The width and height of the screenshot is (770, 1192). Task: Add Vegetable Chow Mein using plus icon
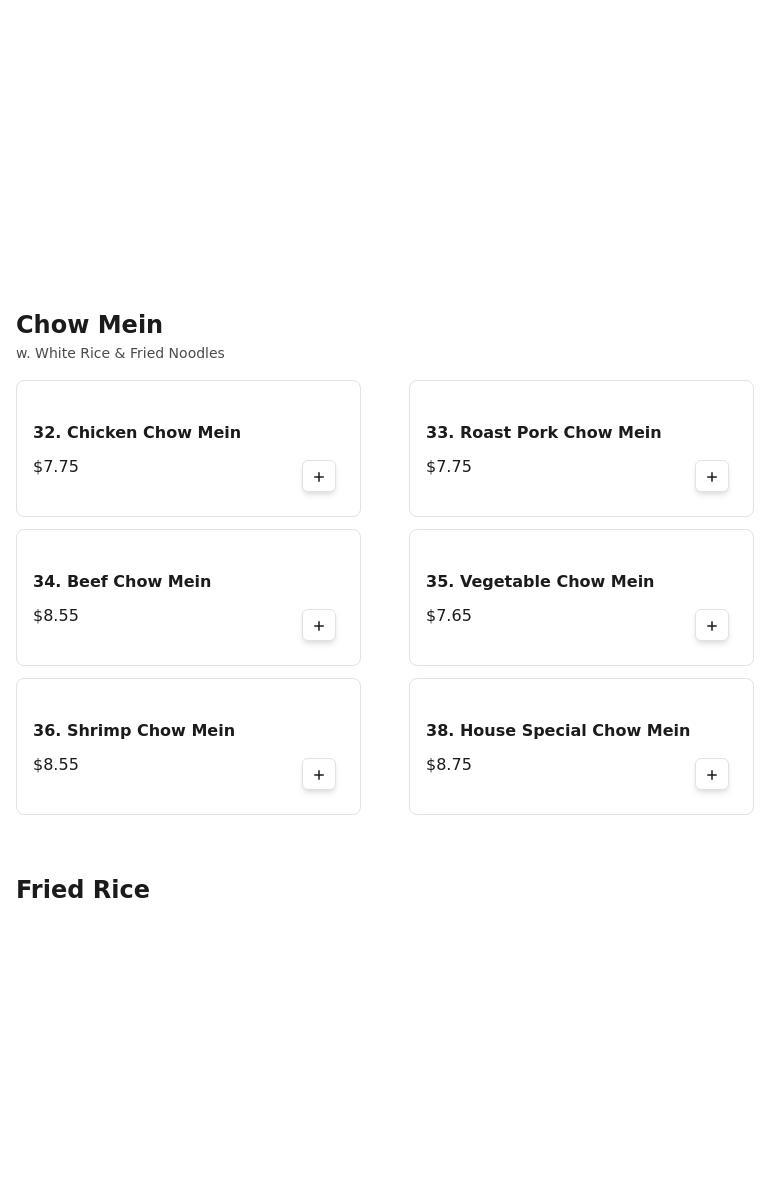click(712, 626)
